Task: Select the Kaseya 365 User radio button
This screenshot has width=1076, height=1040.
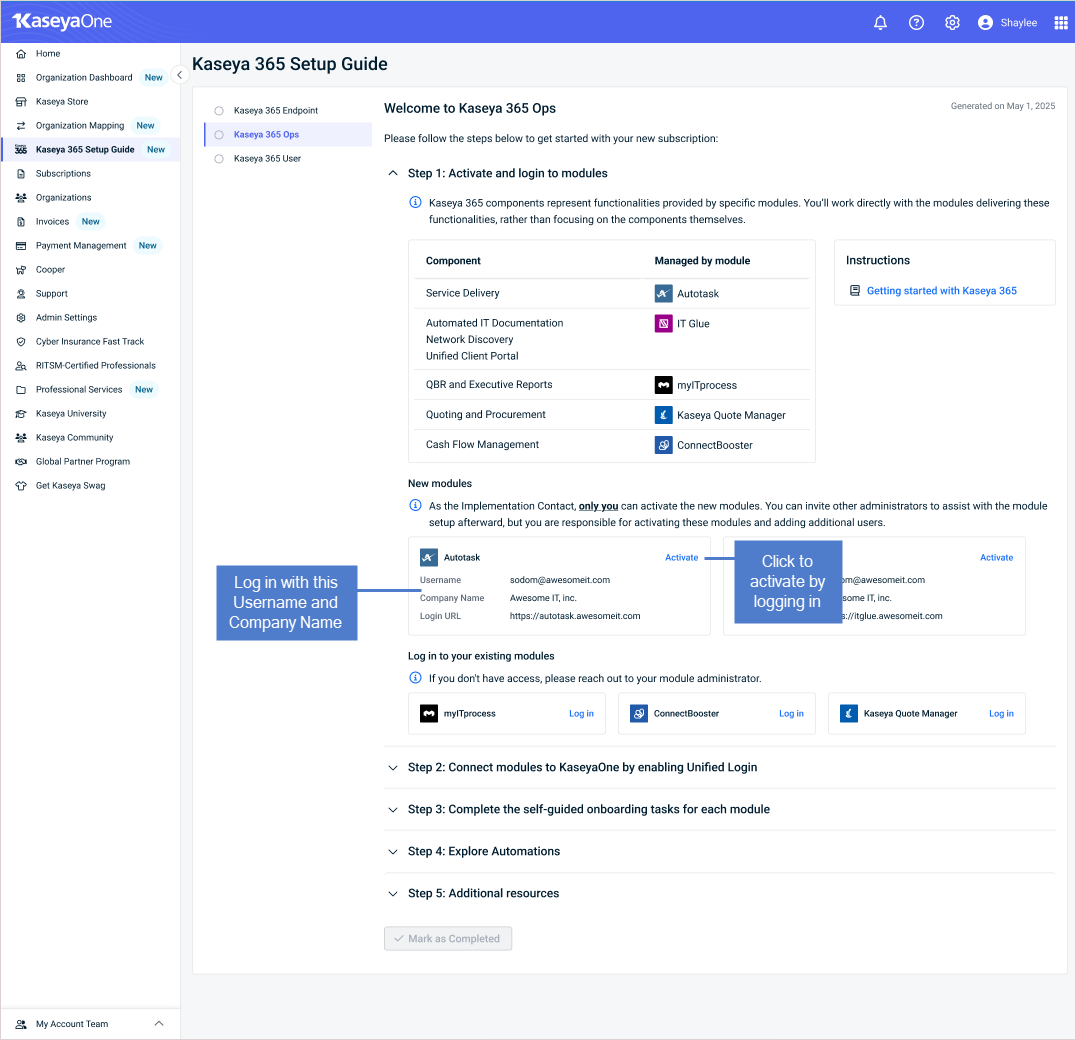Action: coord(219,158)
